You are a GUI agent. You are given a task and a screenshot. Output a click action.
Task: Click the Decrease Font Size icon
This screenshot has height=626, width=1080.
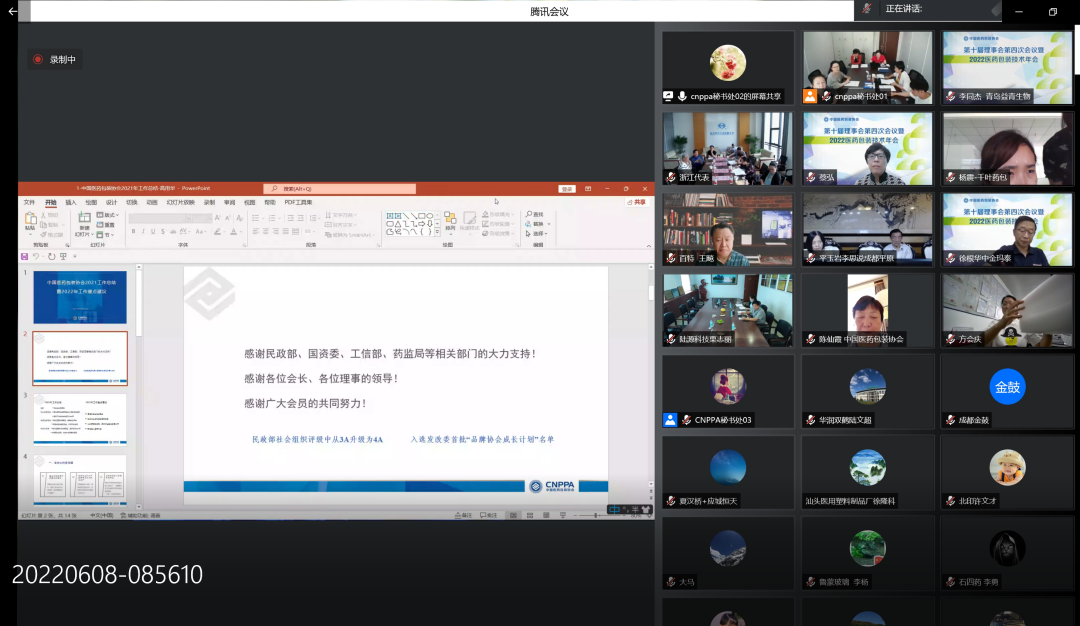click(x=228, y=218)
